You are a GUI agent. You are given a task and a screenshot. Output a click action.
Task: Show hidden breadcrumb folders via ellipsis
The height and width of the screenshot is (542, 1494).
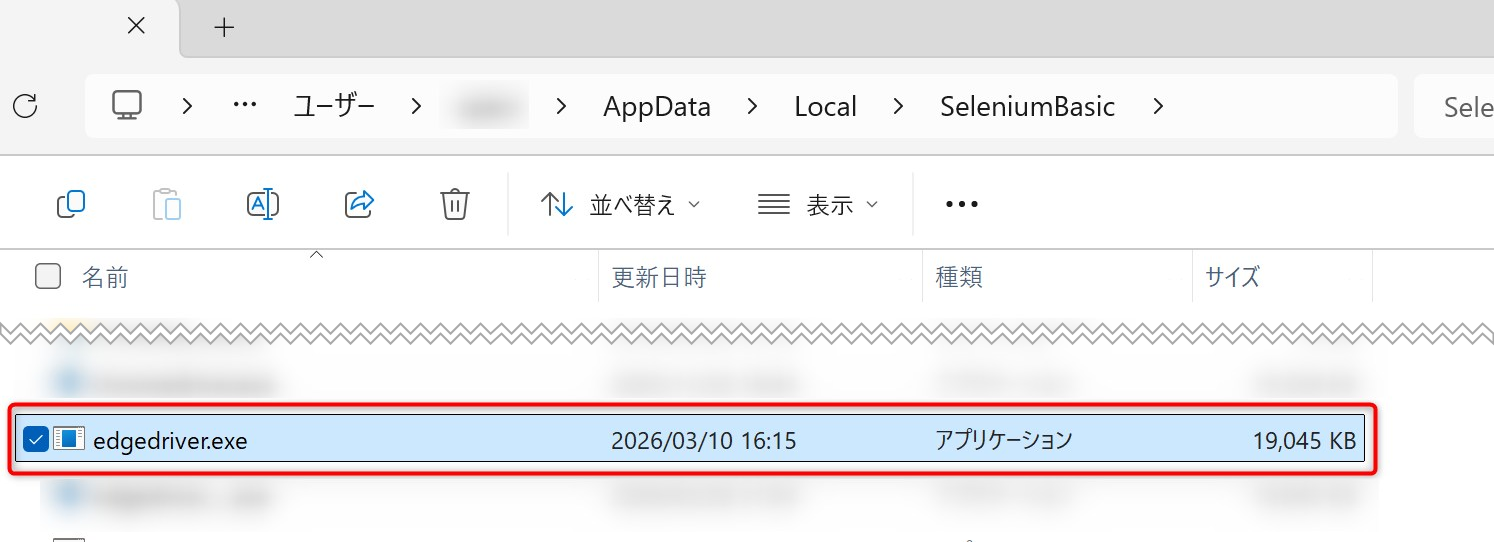tap(245, 106)
